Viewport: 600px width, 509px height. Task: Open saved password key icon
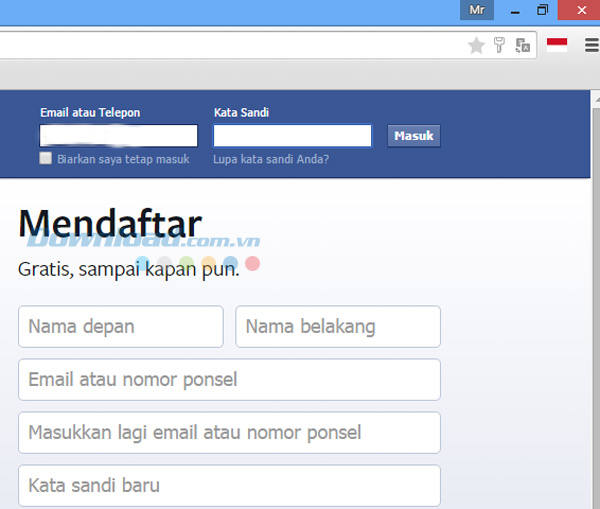499,45
